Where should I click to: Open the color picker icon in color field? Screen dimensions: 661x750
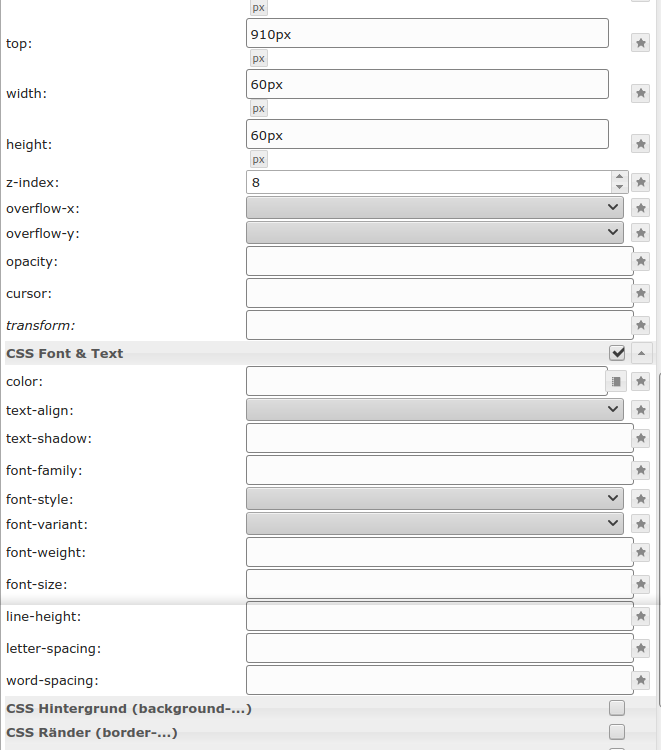tap(616, 381)
